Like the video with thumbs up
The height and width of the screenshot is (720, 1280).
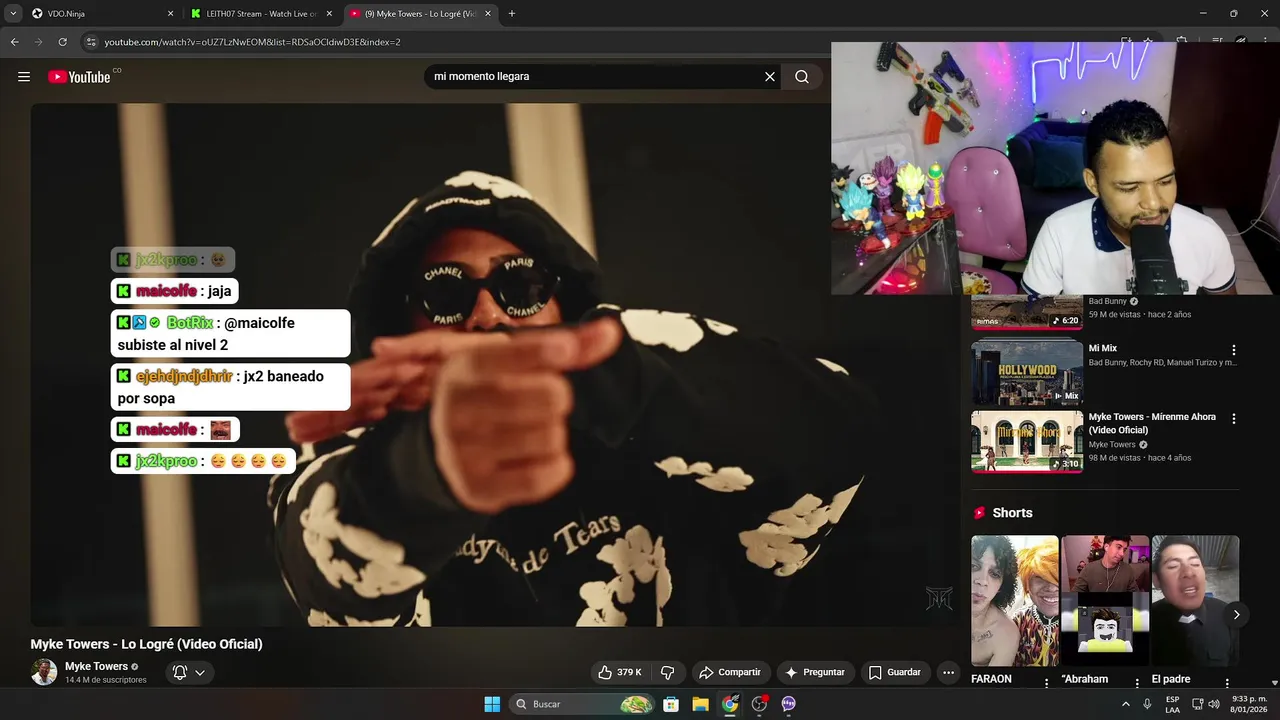click(620, 672)
